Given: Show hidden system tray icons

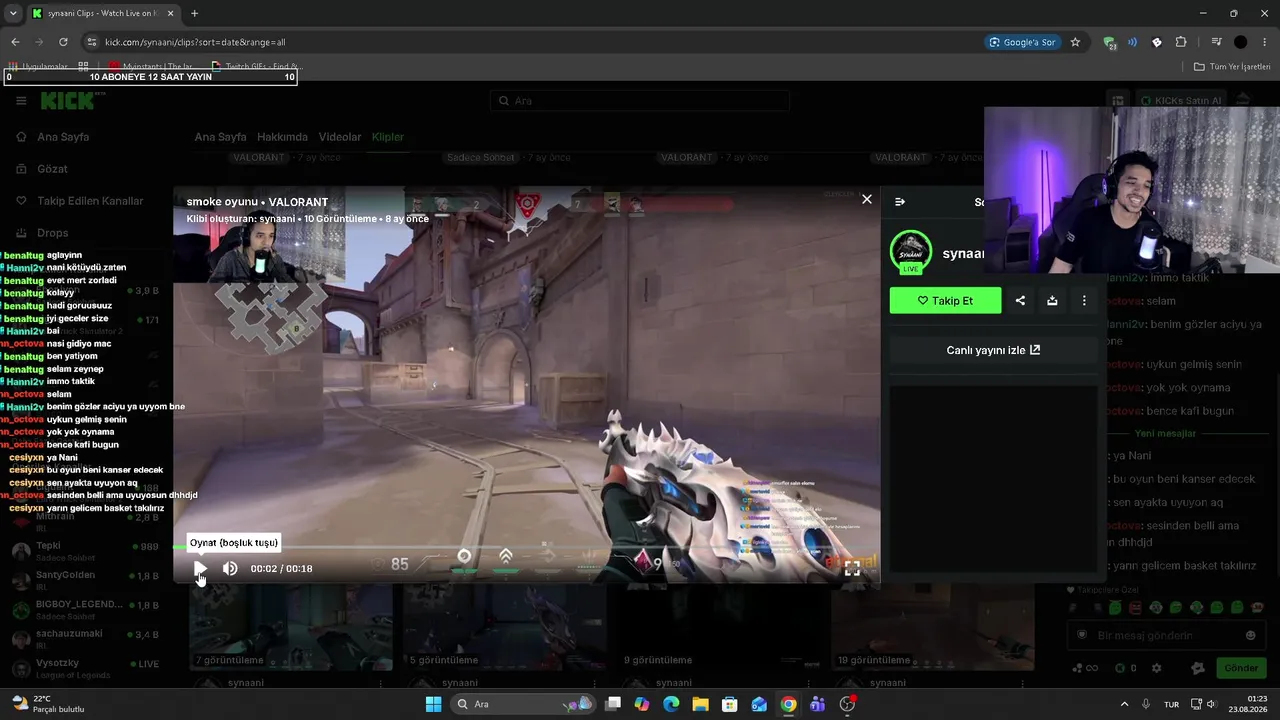Looking at the screenshot, I should click(1124, 704).
